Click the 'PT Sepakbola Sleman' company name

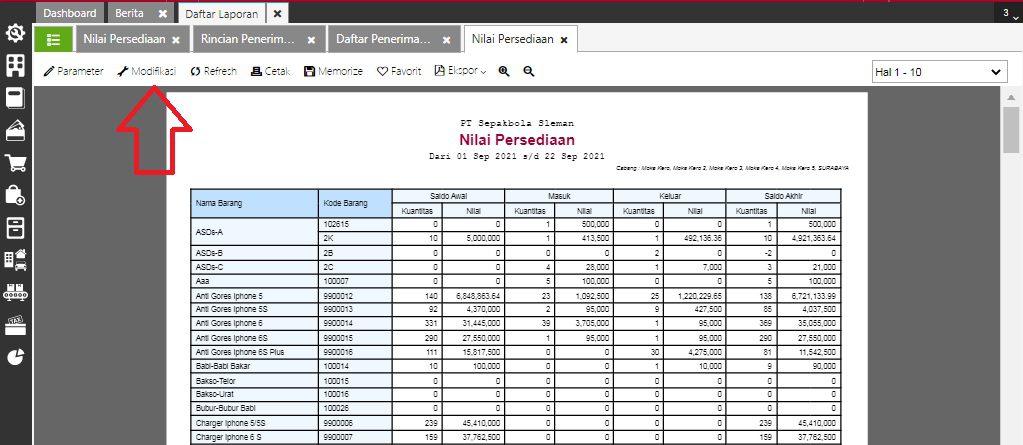pyautogui.click(x=517, y=123)
